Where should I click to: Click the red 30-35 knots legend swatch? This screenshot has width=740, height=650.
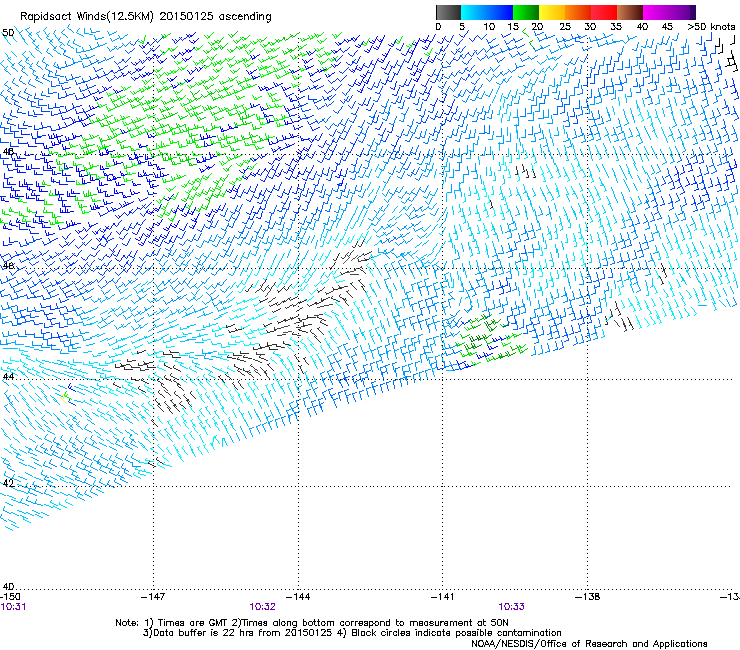point(604,12)
